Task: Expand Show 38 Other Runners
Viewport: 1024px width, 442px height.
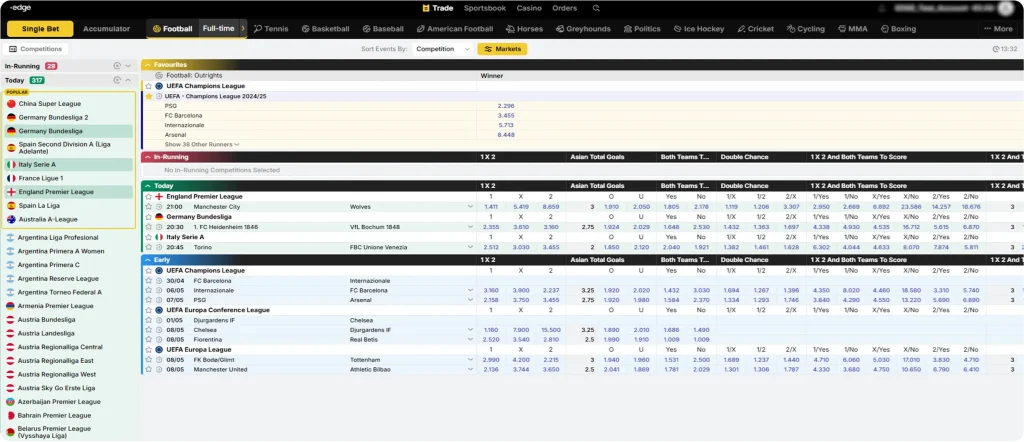Action: click(202, 144)
